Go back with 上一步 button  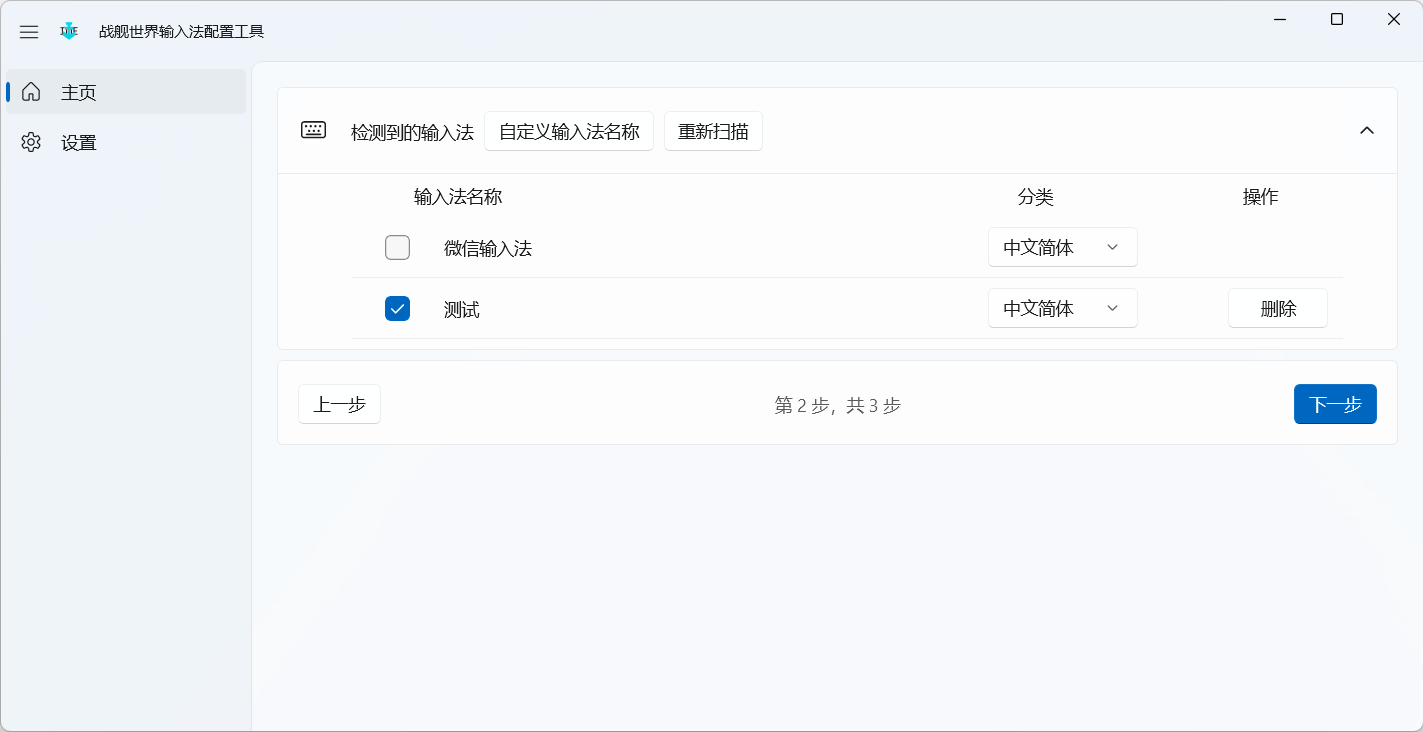coord(339,404)
